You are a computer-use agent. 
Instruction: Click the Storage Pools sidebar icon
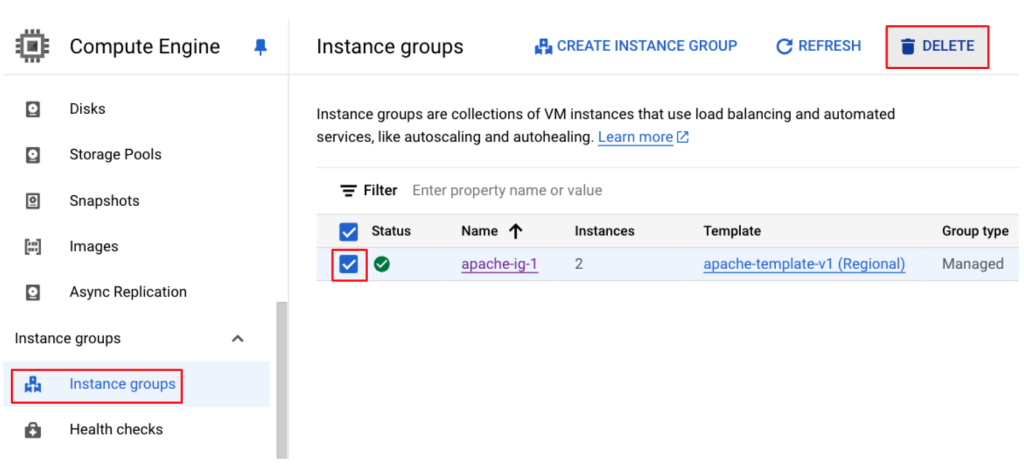click(x=33, y=155)
